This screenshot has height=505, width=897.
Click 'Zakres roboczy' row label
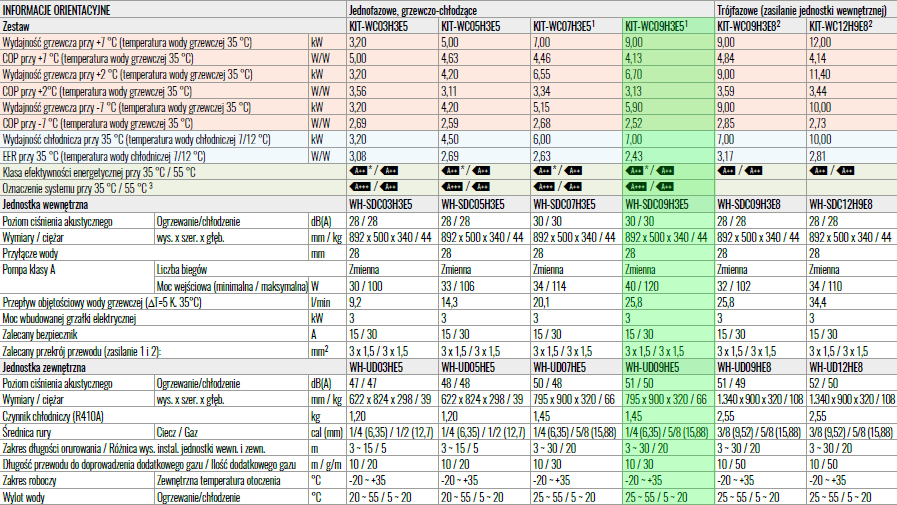pos(29,480)
